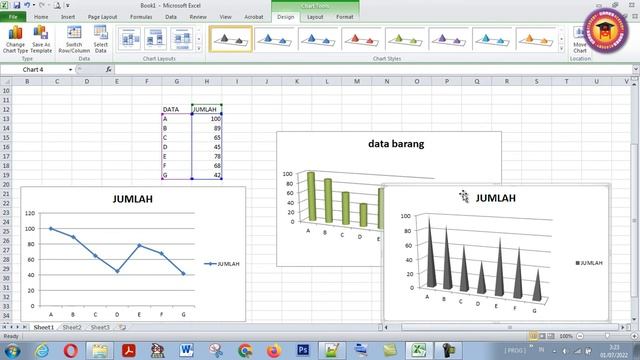Switch to Sheet2 tab
The height and width of the screenshot is (360, 640).
72,327
